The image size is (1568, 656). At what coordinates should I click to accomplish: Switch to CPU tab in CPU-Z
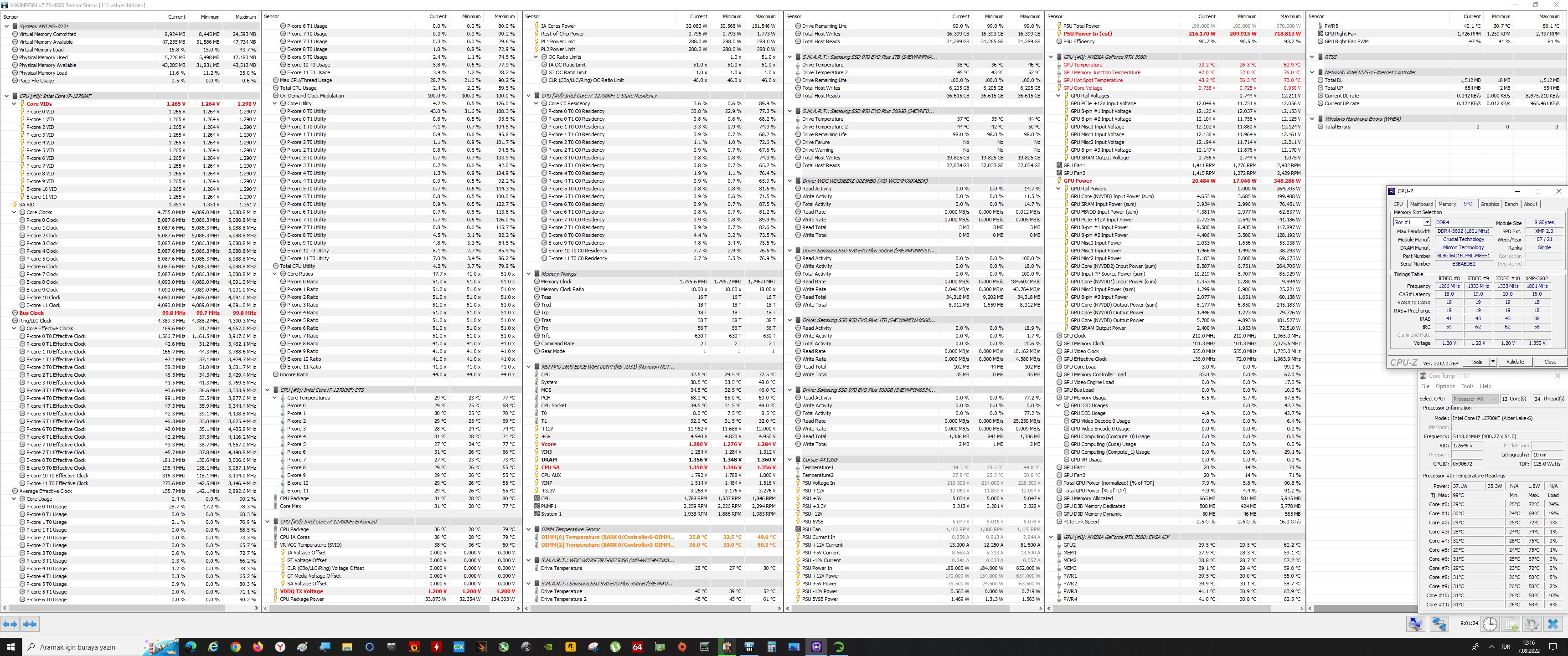click(x=1398, y=204)
